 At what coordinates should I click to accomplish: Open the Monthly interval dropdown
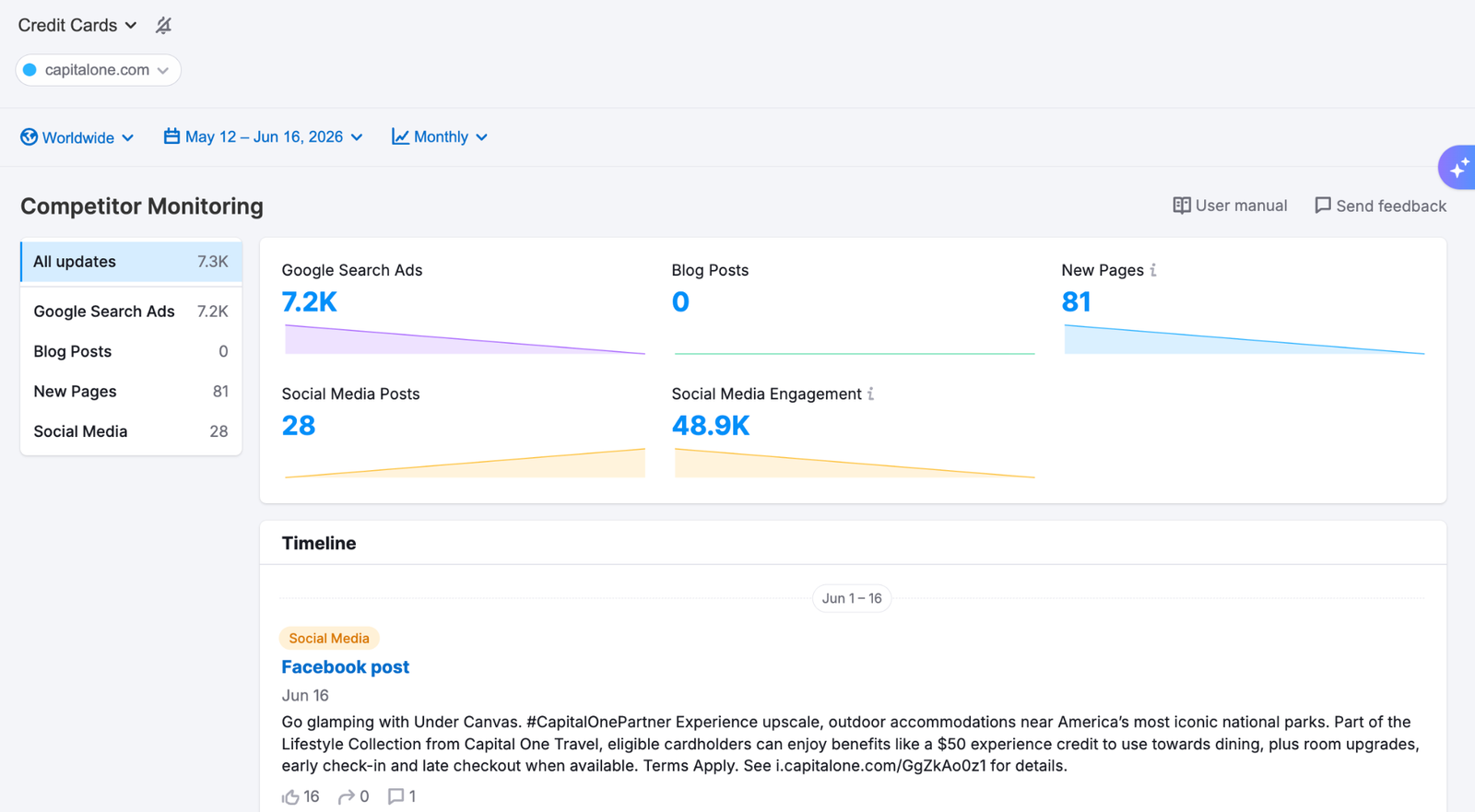pos(440,136)
